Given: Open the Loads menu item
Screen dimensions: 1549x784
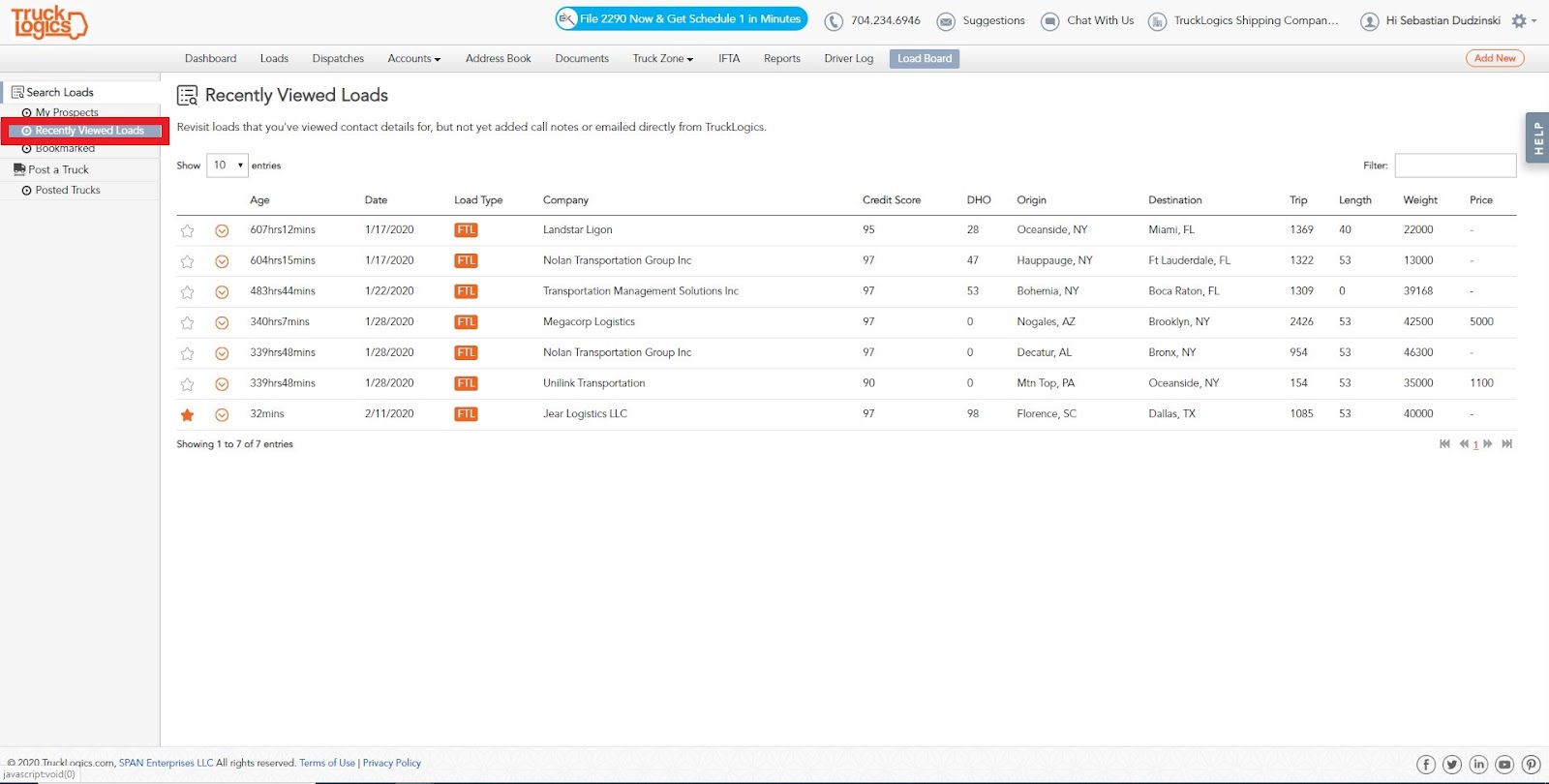Looking at the screenshot, I should [x=274, y=59].
